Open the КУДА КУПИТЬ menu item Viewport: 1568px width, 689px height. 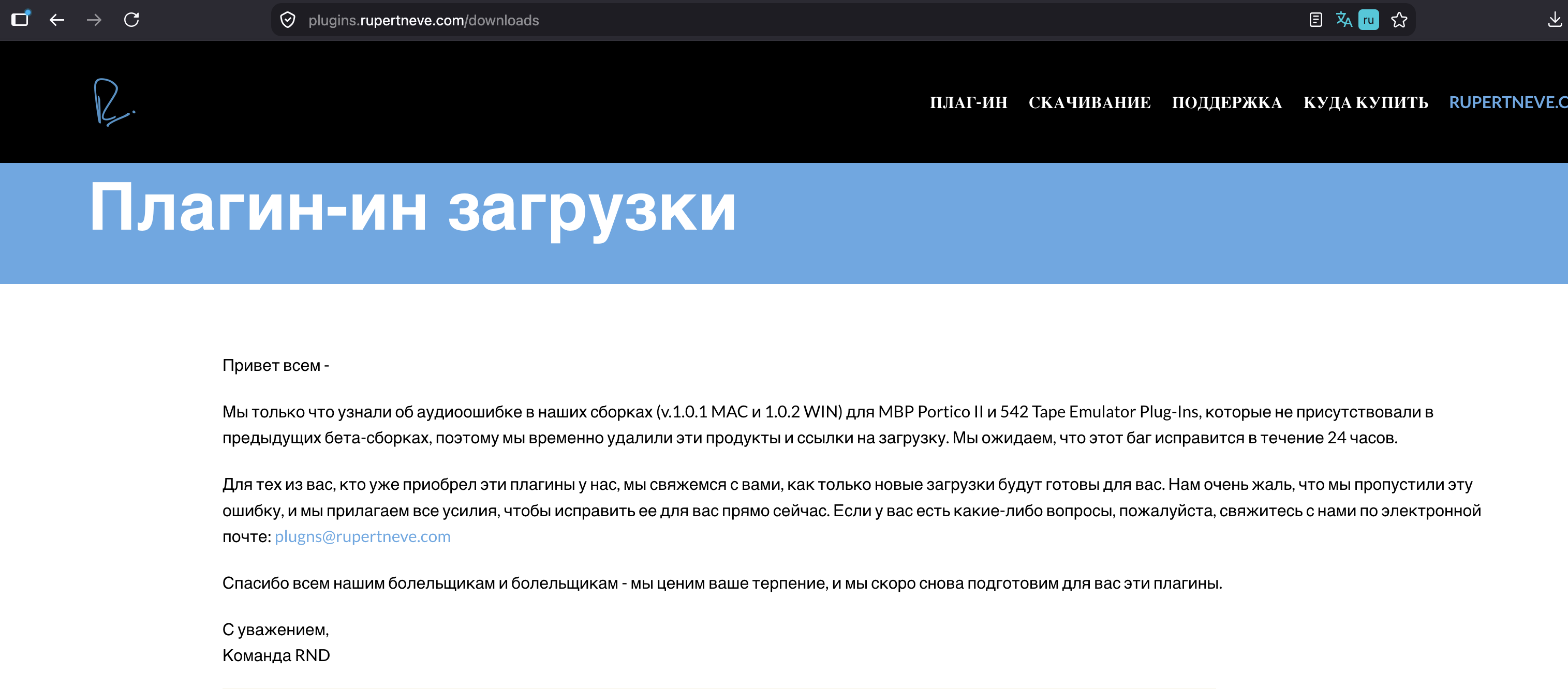coord(1365,102)
